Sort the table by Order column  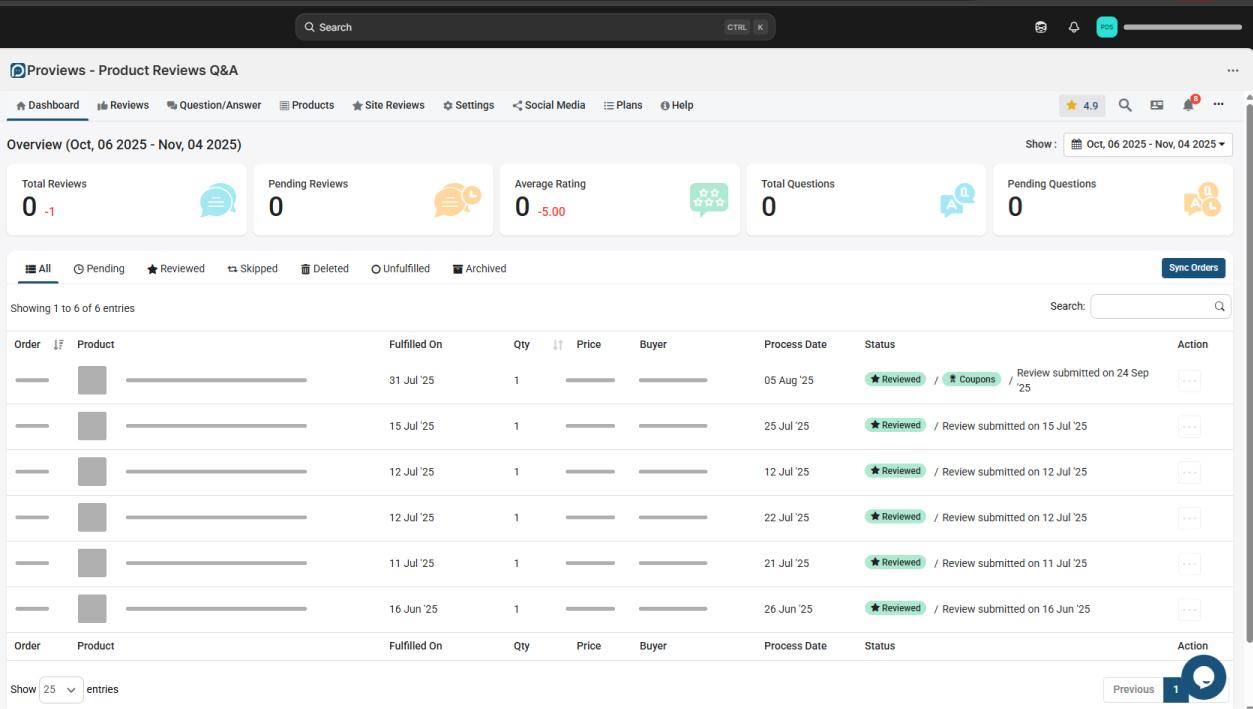58,344
